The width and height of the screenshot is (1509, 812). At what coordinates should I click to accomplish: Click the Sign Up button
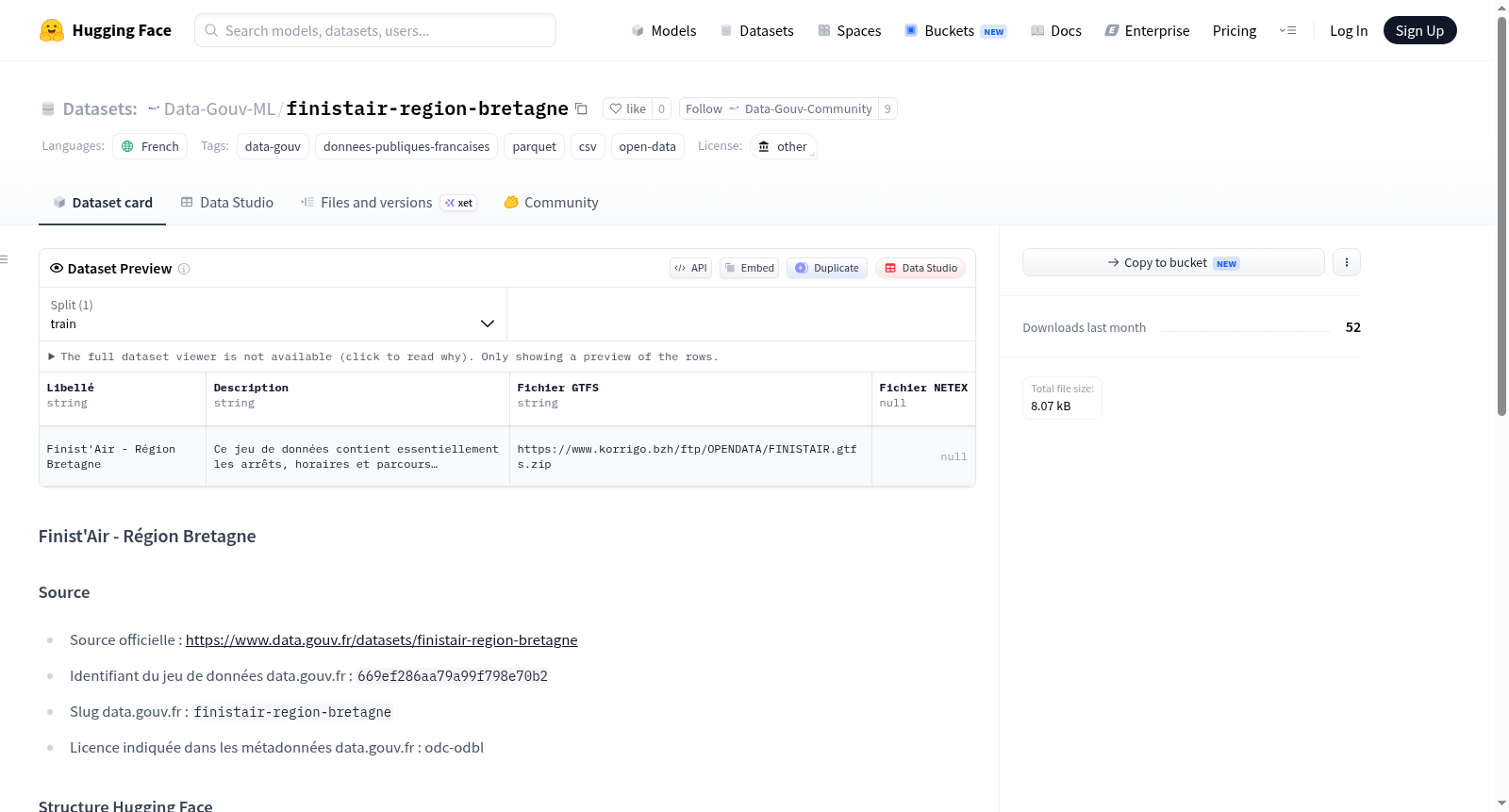1419,30
